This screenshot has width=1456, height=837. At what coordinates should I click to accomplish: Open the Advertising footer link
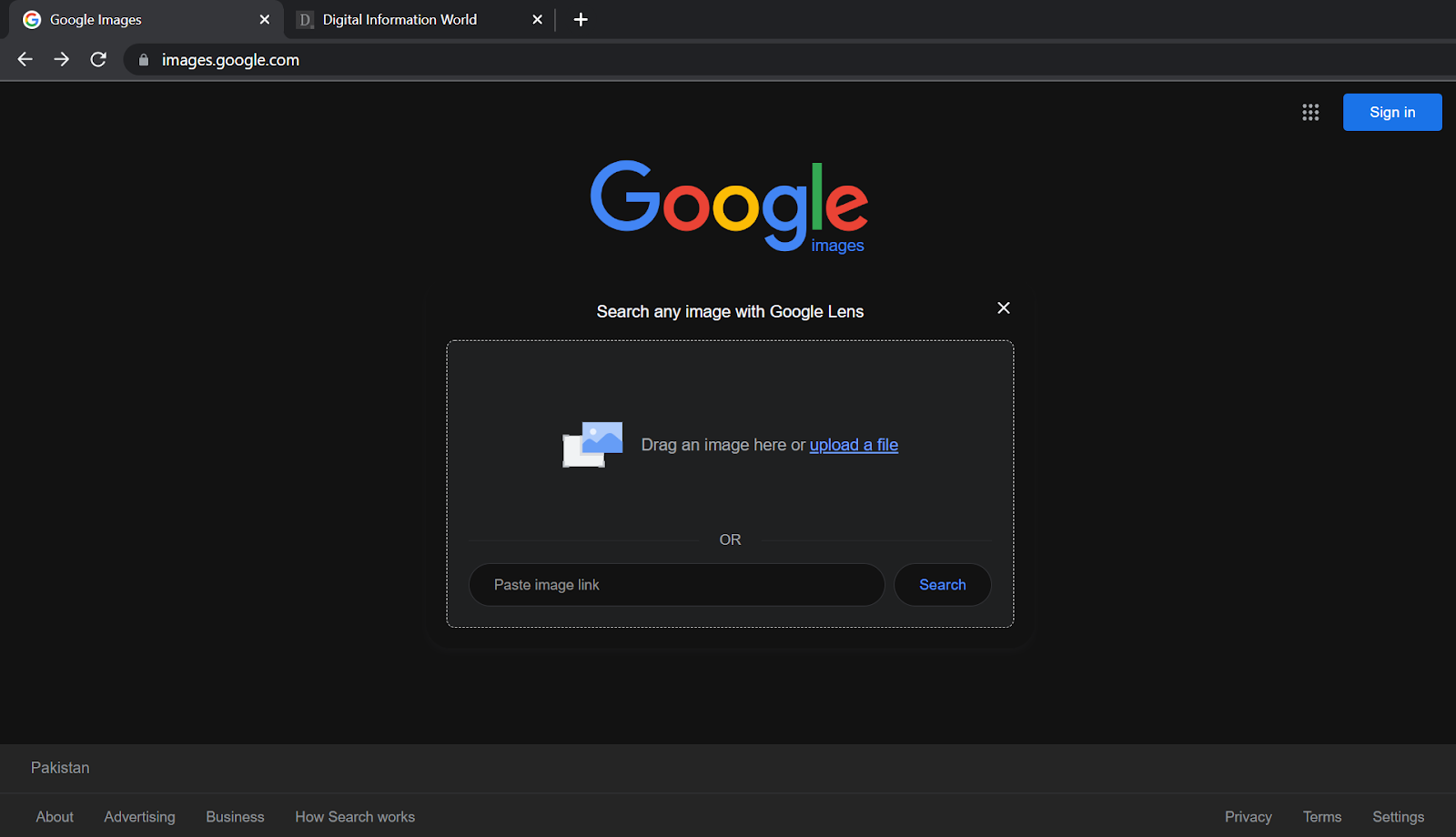(139, 817)
